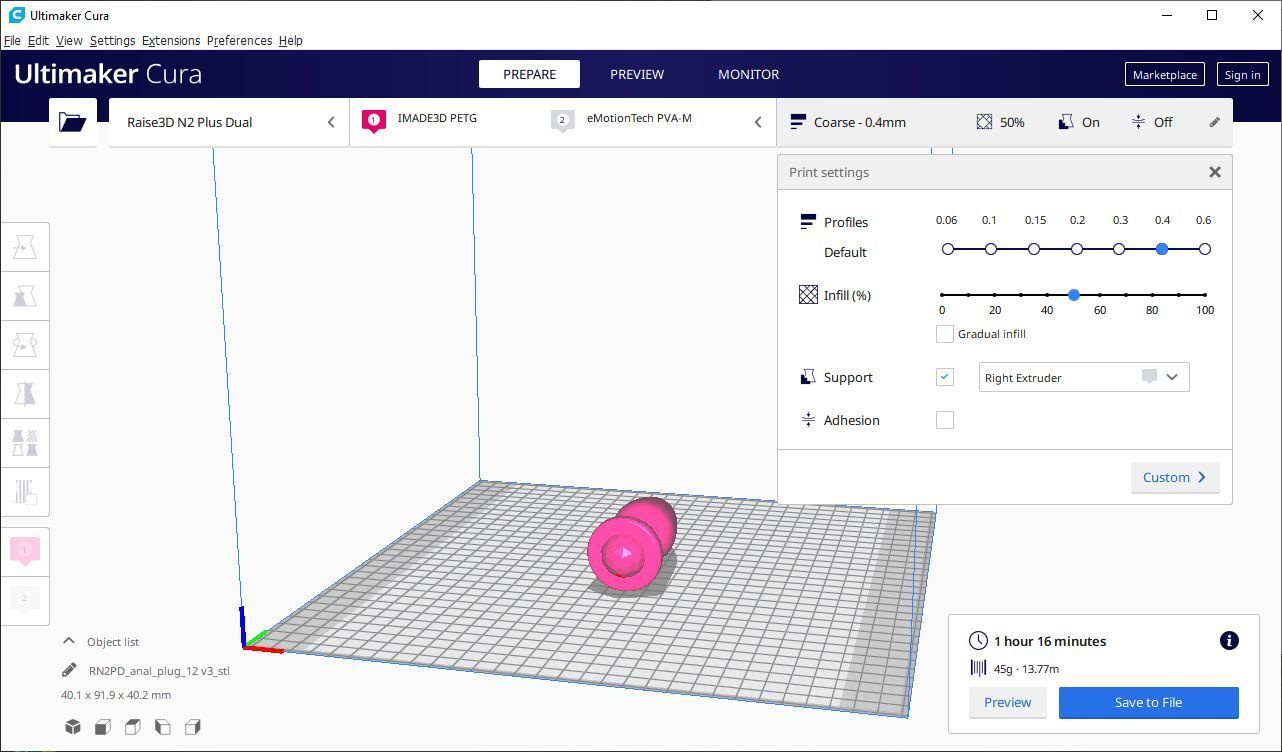Image resolution: width=1282 pixels, height=752 pixels.
Task: Click the Infill slider handle at 50
Action: [x=1073, y=295]
